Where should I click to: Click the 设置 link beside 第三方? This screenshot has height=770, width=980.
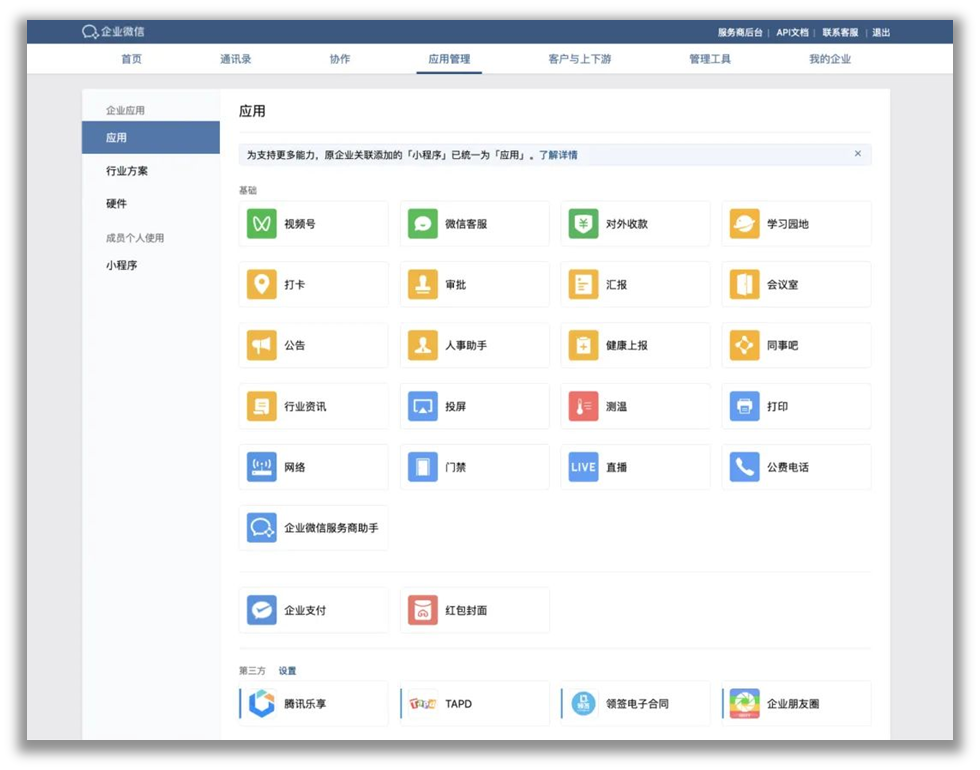click(287, 671)
